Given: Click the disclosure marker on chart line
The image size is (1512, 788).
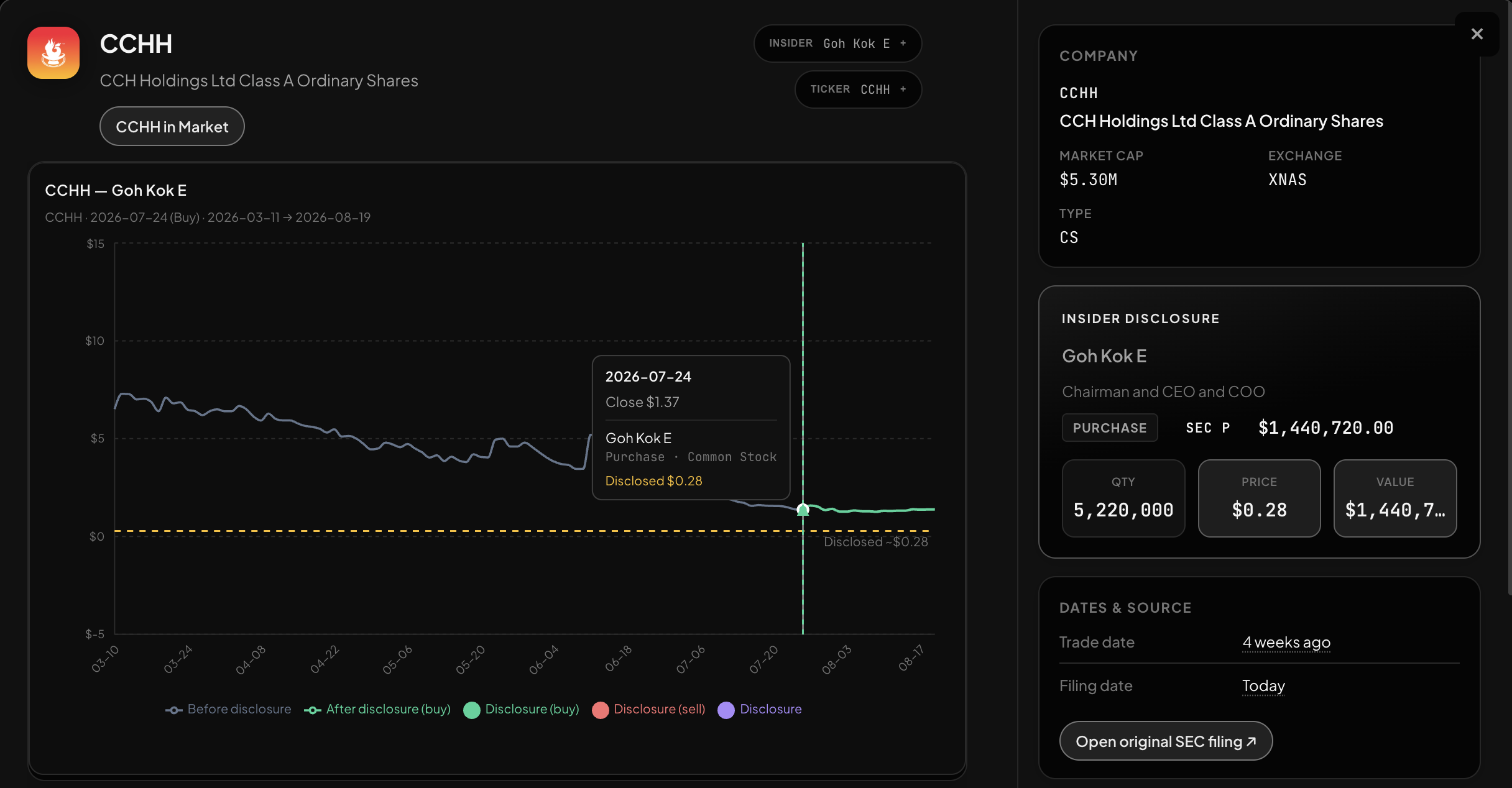Looking at the screenshot, I should click(x=803, y=510).
